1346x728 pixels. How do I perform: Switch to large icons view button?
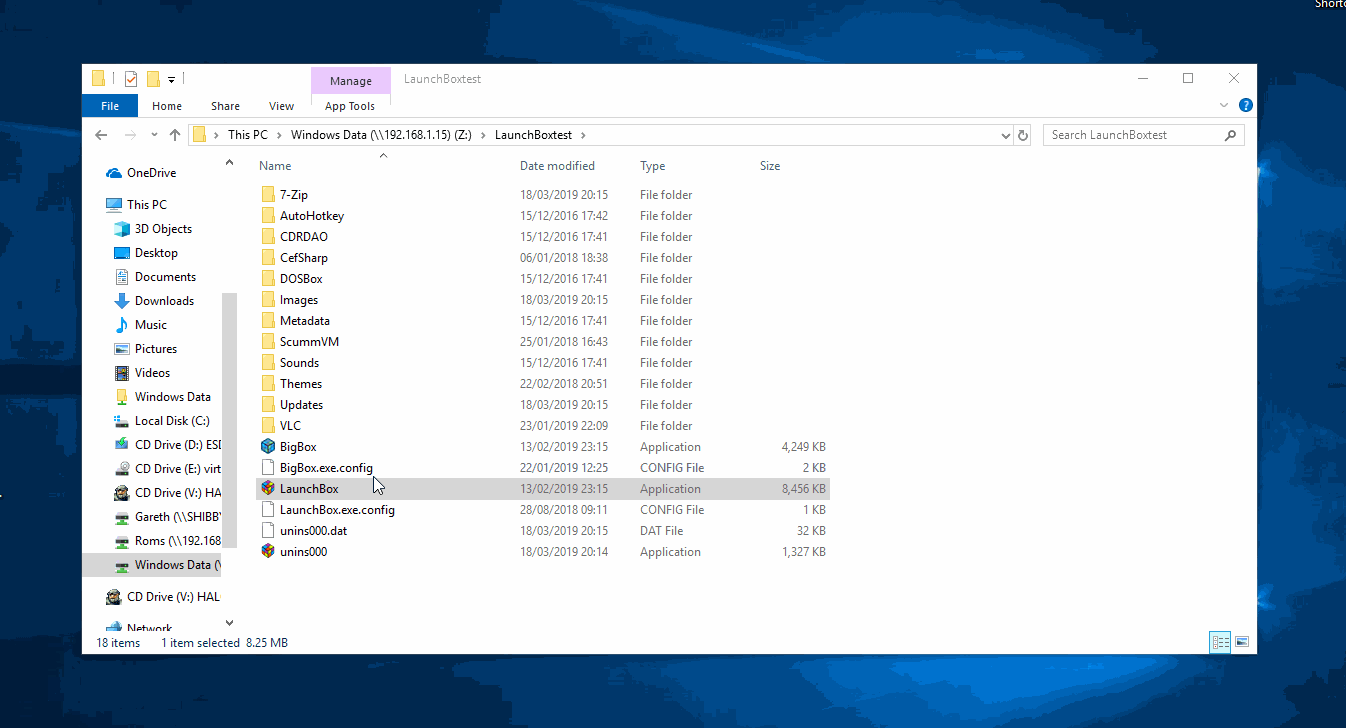(1241, 642)
